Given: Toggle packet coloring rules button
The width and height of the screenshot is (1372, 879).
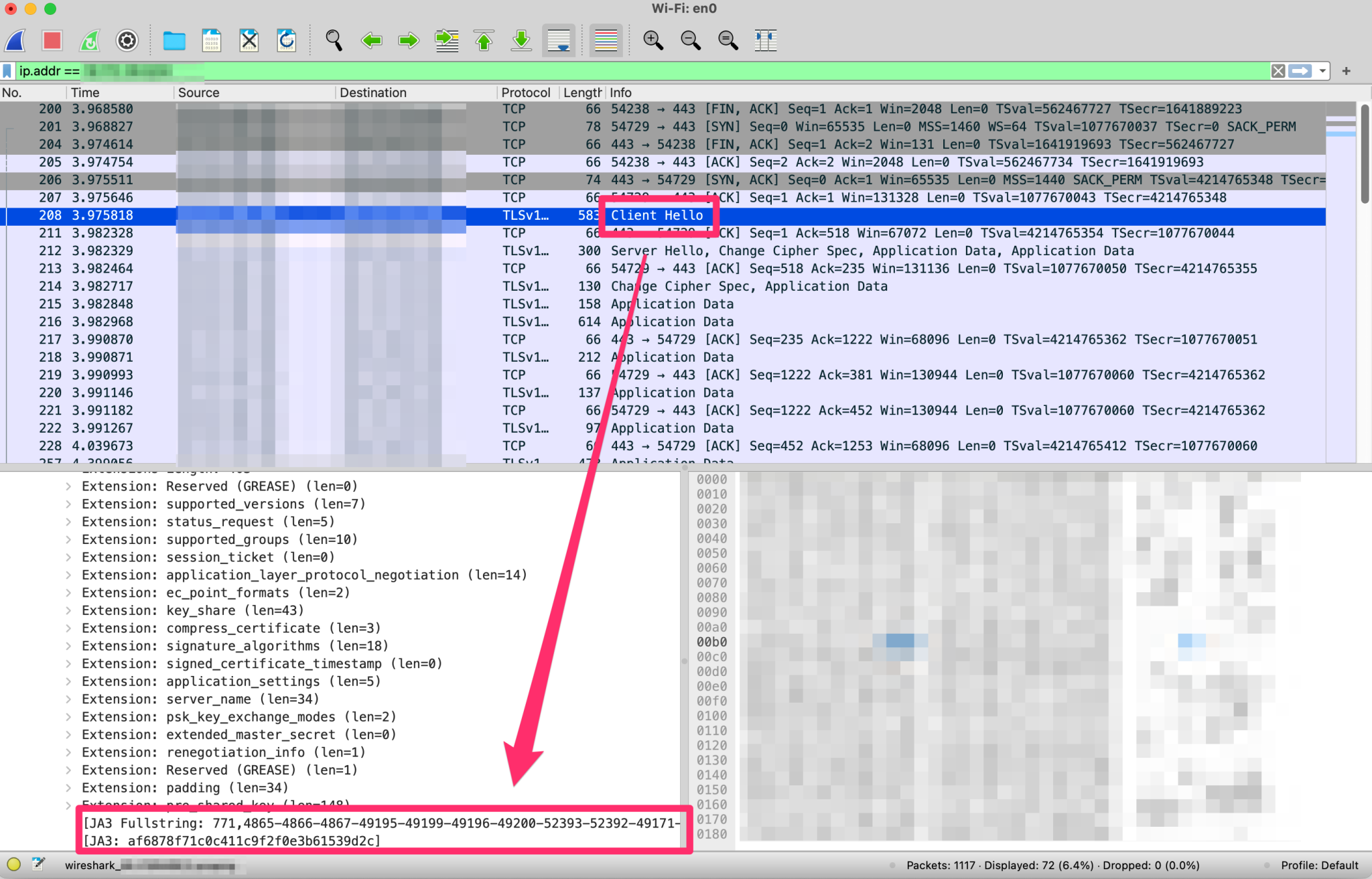Looking at the screenshot, I should [606, 40].
